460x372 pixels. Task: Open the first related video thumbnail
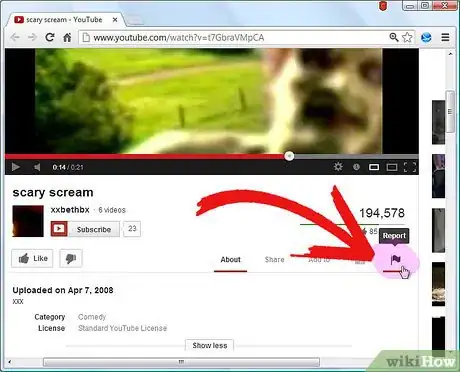point(438,122)
